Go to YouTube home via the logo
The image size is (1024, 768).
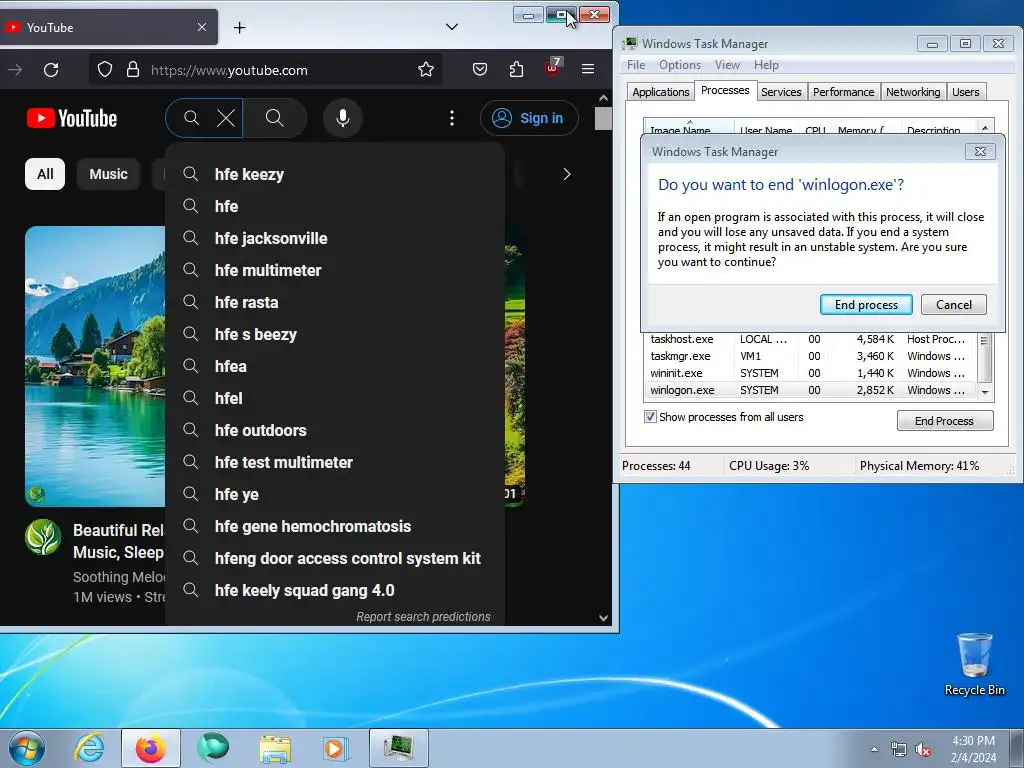coord(72,118)
